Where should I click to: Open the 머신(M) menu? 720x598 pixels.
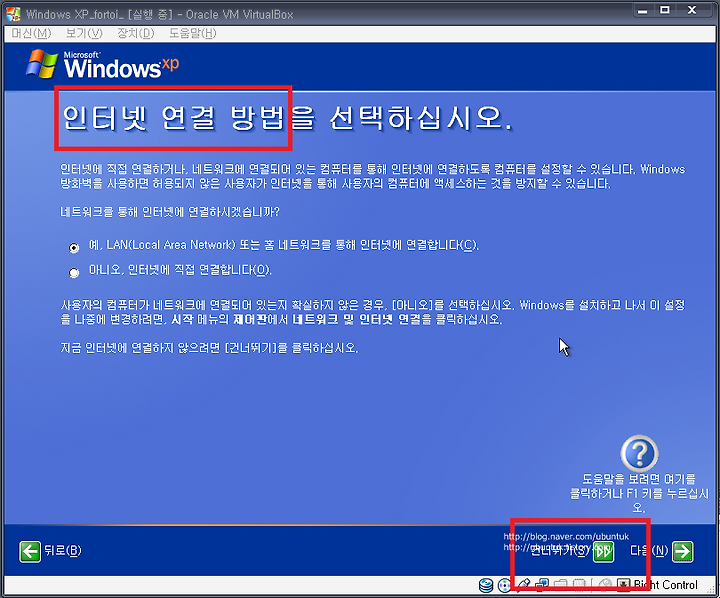pos(31,33)
